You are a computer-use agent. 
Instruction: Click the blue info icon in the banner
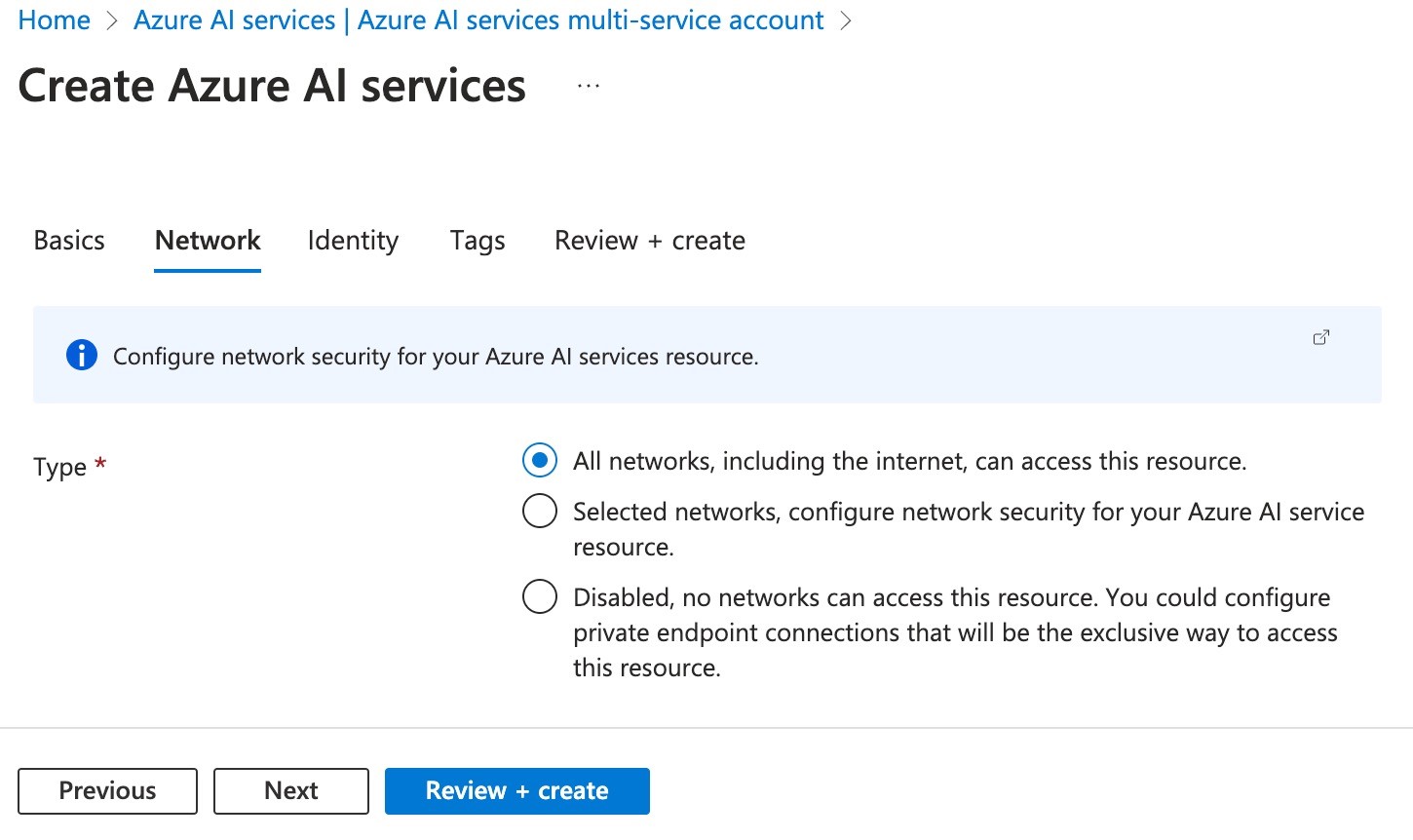pos(82,355)
